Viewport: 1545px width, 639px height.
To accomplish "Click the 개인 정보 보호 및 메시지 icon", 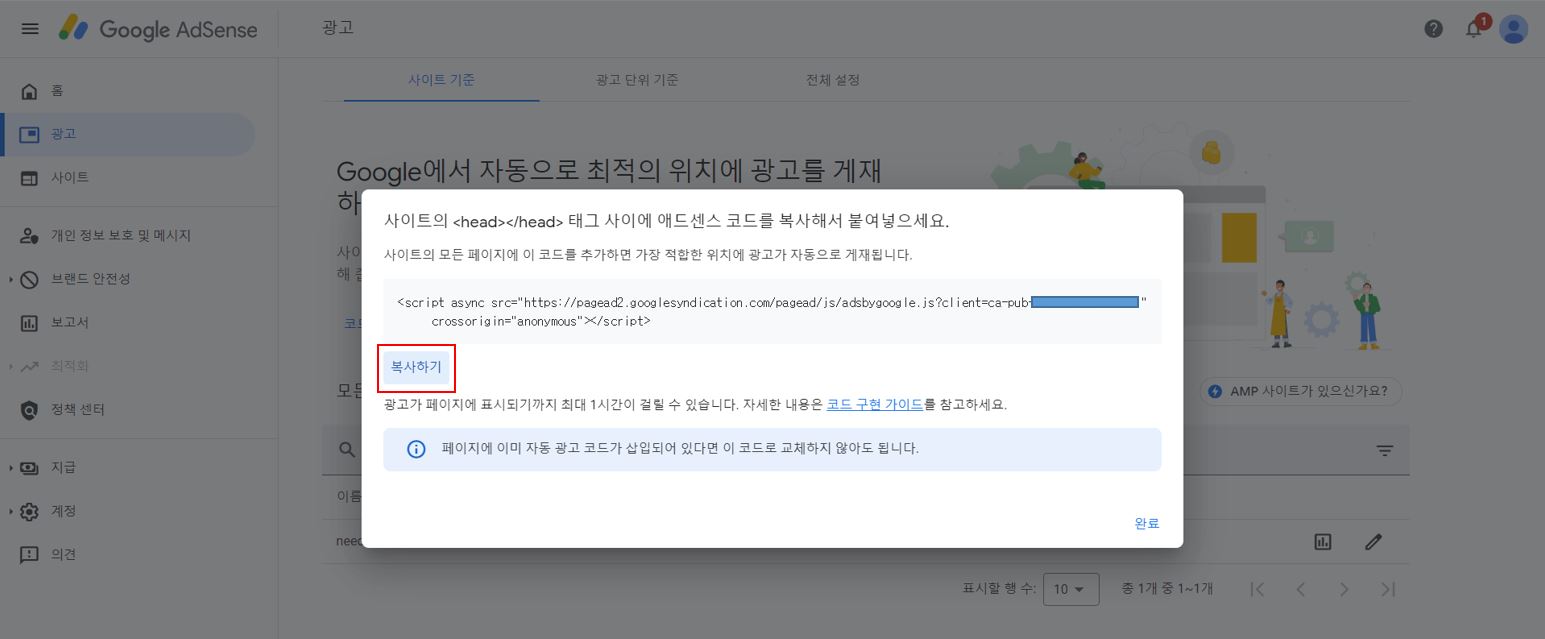I will [x=29, y=236].
